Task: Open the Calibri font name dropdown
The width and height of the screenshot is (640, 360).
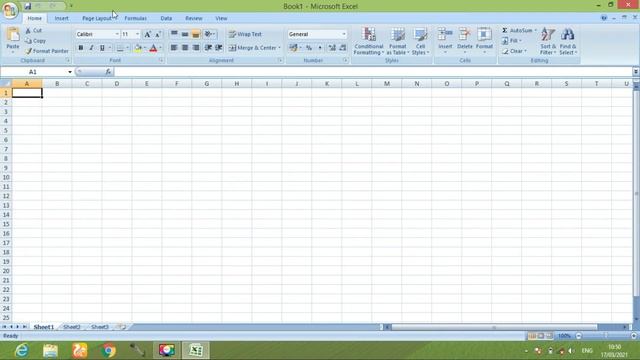Action: 117,34
